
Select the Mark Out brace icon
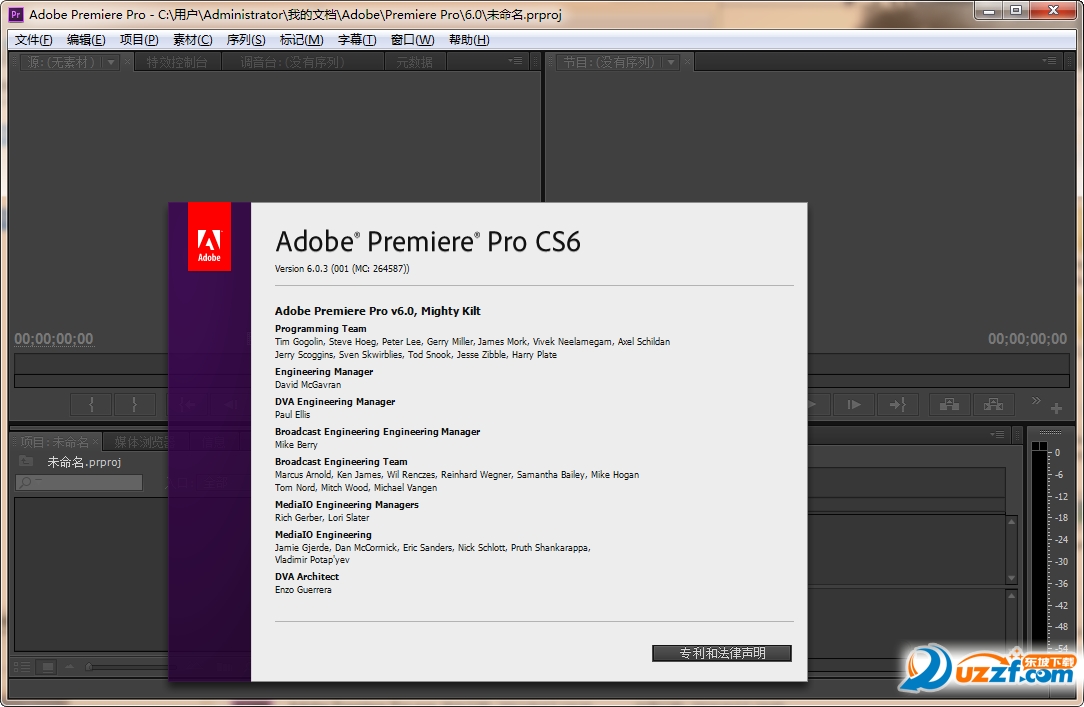[135, 403]
